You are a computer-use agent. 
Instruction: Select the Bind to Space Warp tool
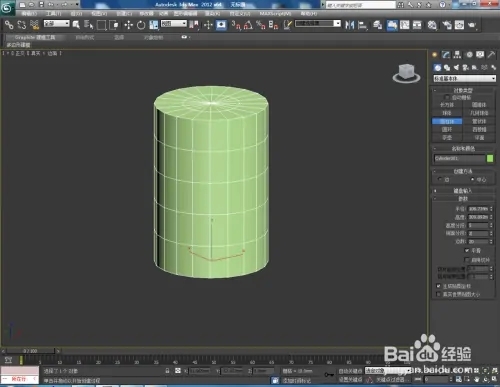(x=34, y=25)
